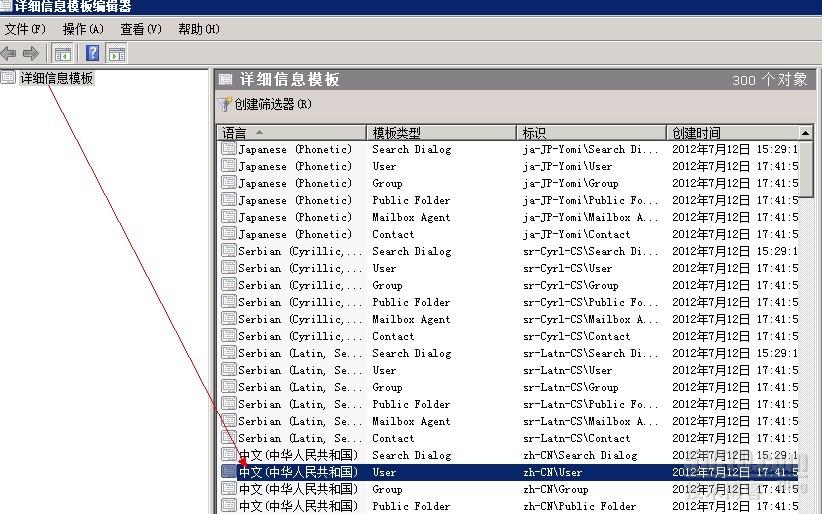Screen dimensions: 822x514
Task: Sort by 语言 column header
Action: [291, 133]
